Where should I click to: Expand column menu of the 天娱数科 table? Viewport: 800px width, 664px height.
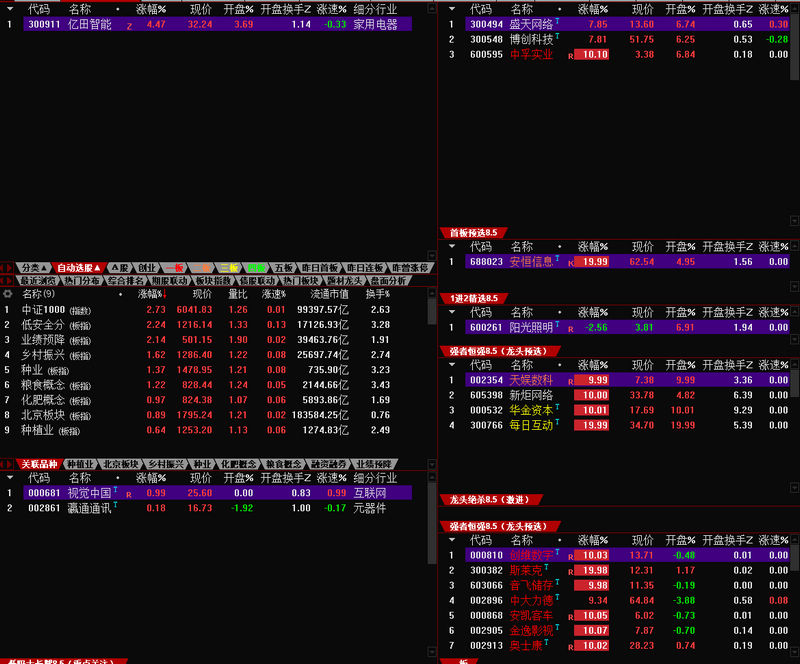tap(452, 365)
